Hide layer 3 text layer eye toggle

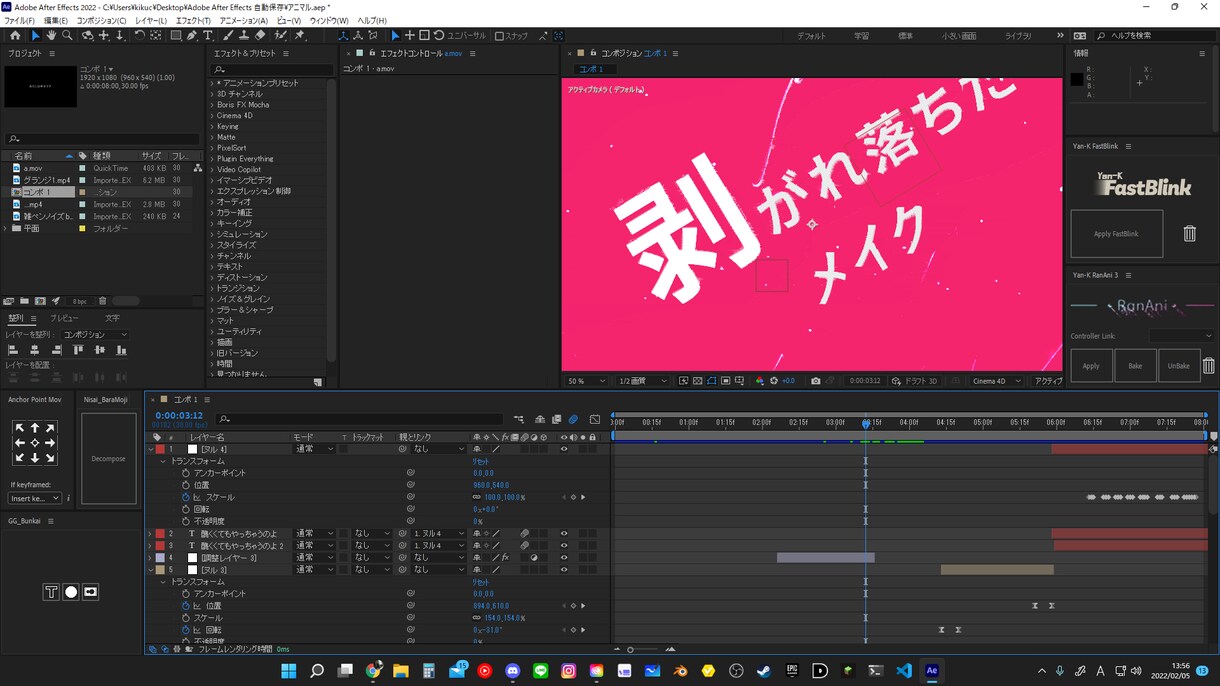coord(564,546)
